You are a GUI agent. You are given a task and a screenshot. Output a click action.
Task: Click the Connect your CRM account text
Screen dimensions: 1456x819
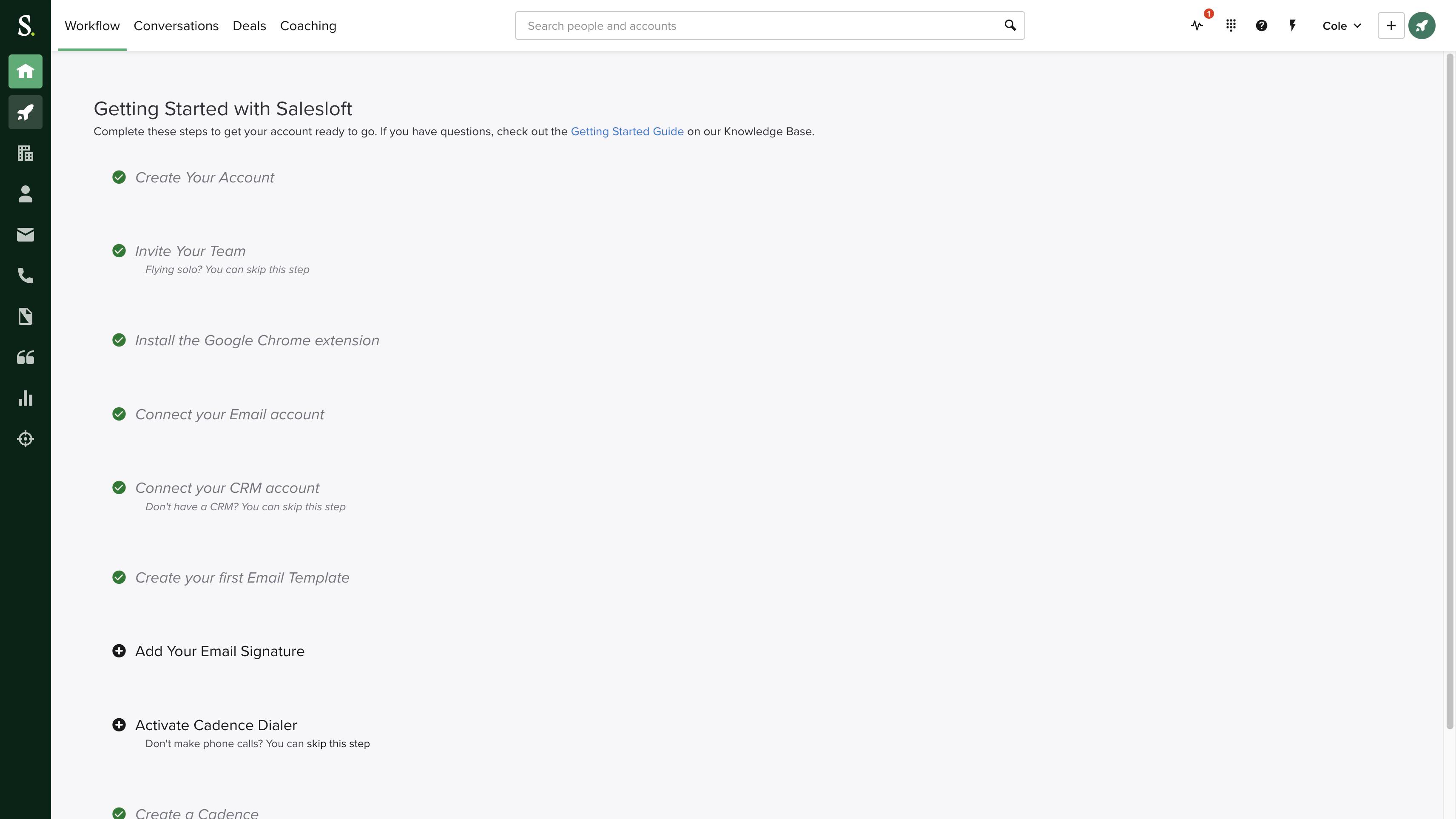pos(227,488)
